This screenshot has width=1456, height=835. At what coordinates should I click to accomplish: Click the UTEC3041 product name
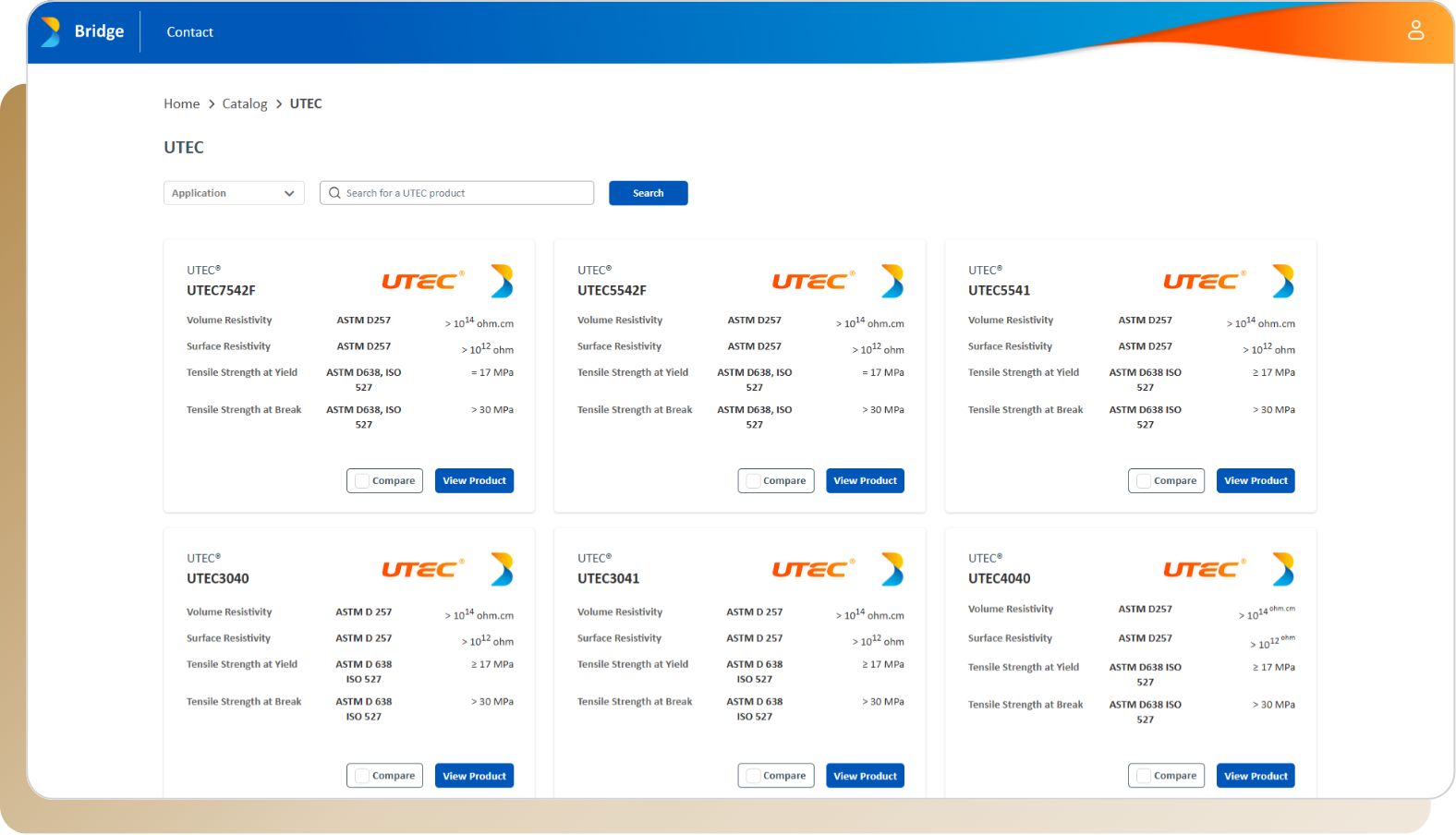pyautogui.click(x=608, y=578)
